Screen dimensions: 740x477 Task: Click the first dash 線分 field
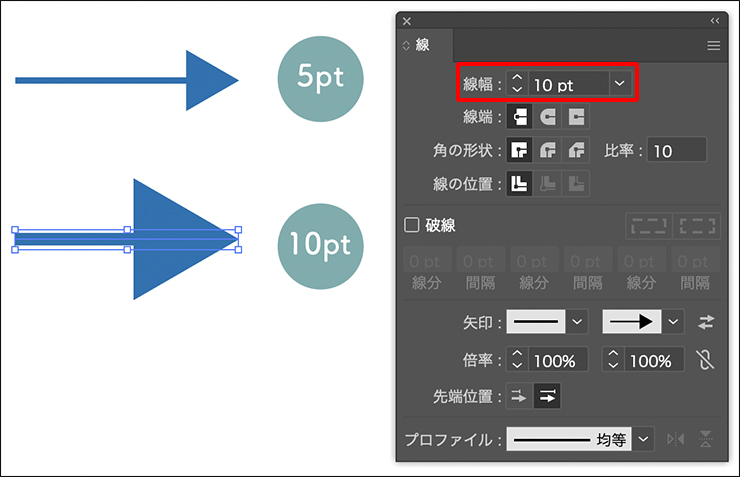coord(427,260)
